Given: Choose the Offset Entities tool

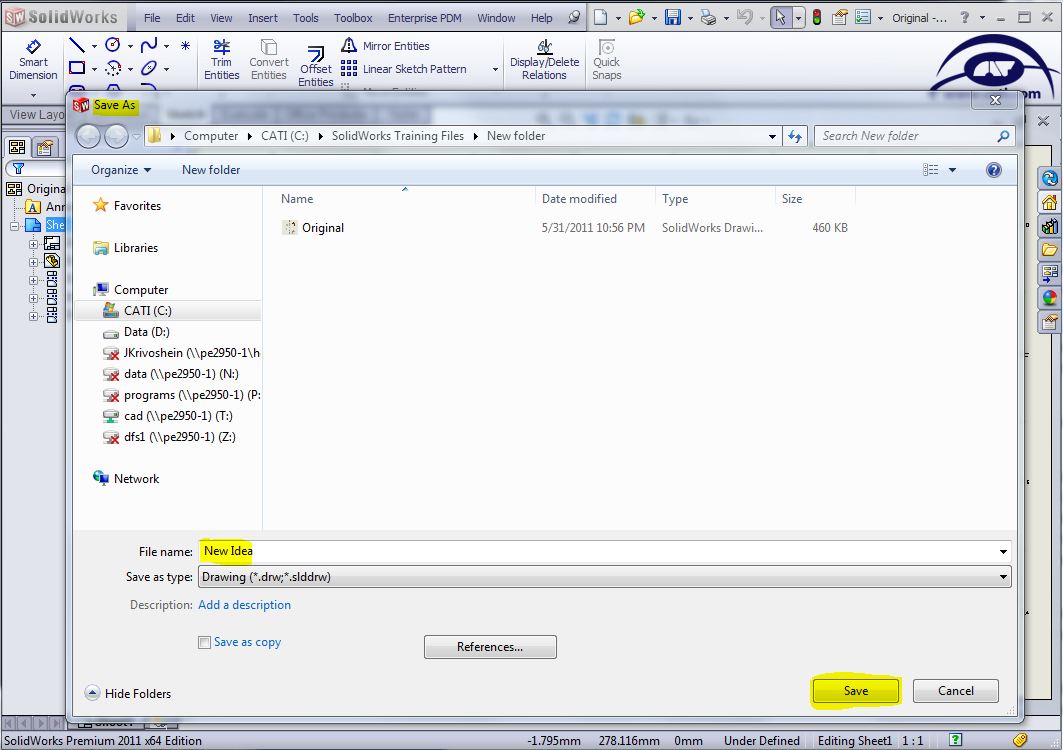Looking at the screenshot, I should (316, 66).
